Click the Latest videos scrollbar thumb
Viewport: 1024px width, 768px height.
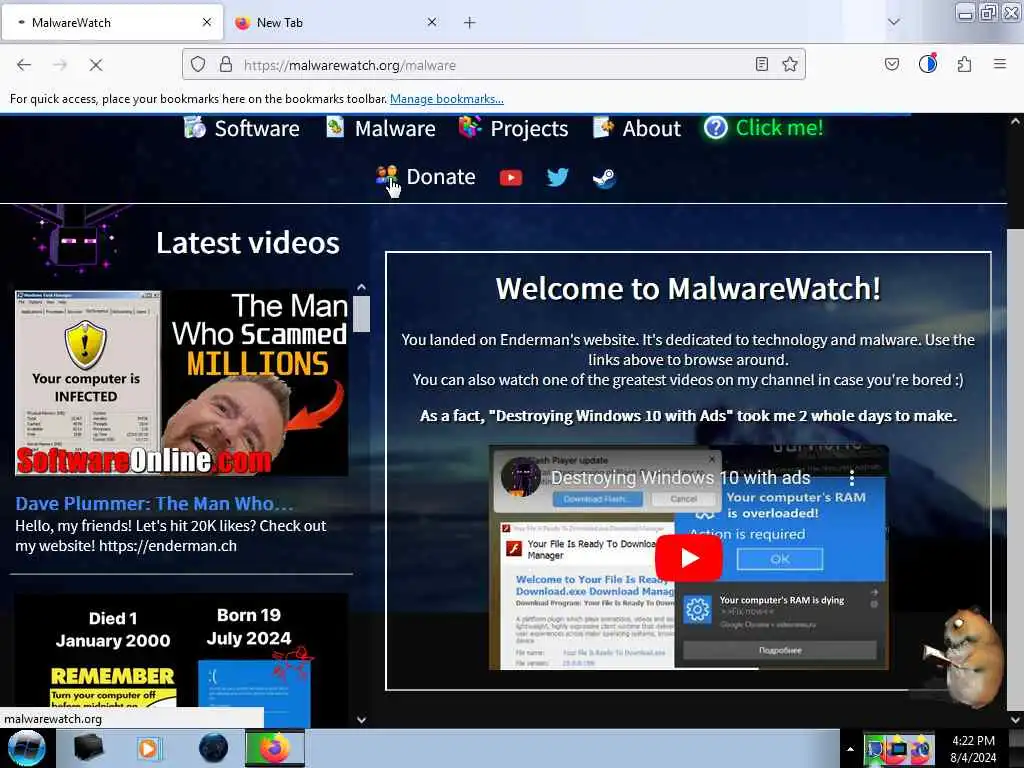tap(362, 313)
